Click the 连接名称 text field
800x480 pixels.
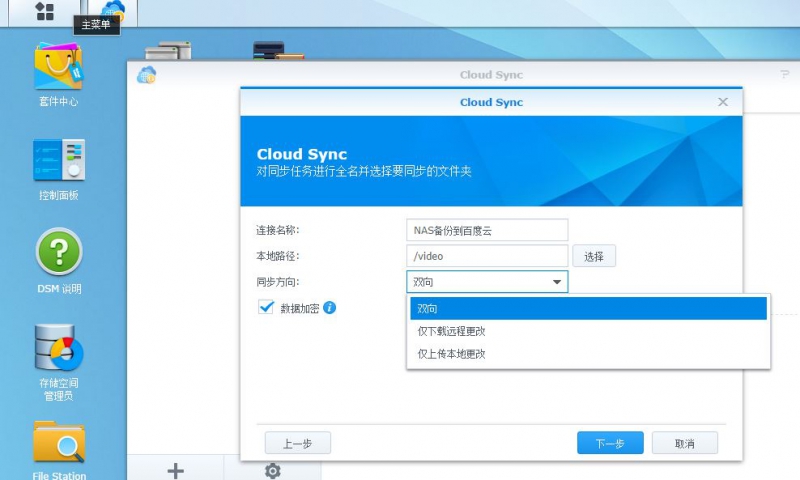pos(487,230)
